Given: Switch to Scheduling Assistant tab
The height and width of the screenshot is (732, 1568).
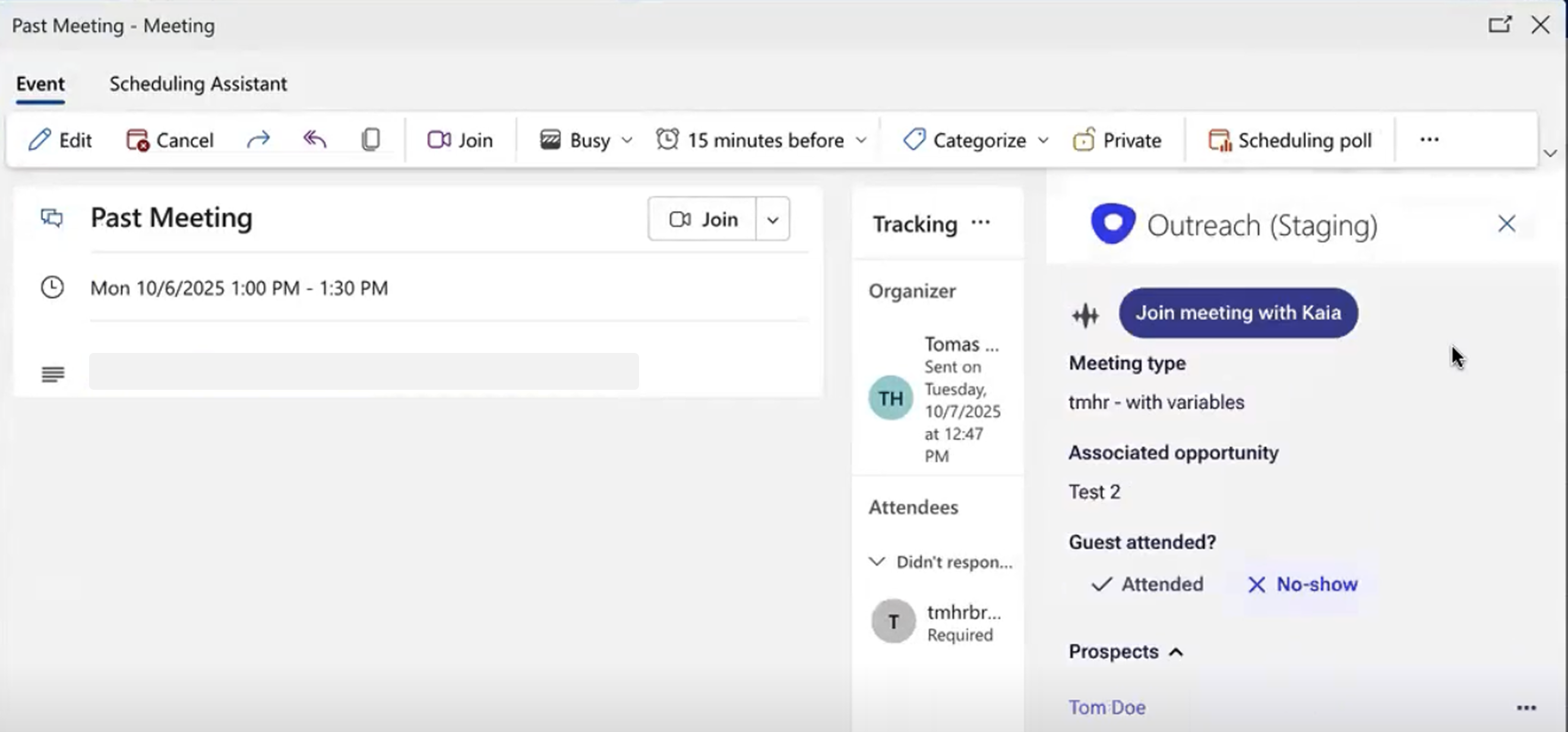Looking at the screenshot, I should pos(198,83).
